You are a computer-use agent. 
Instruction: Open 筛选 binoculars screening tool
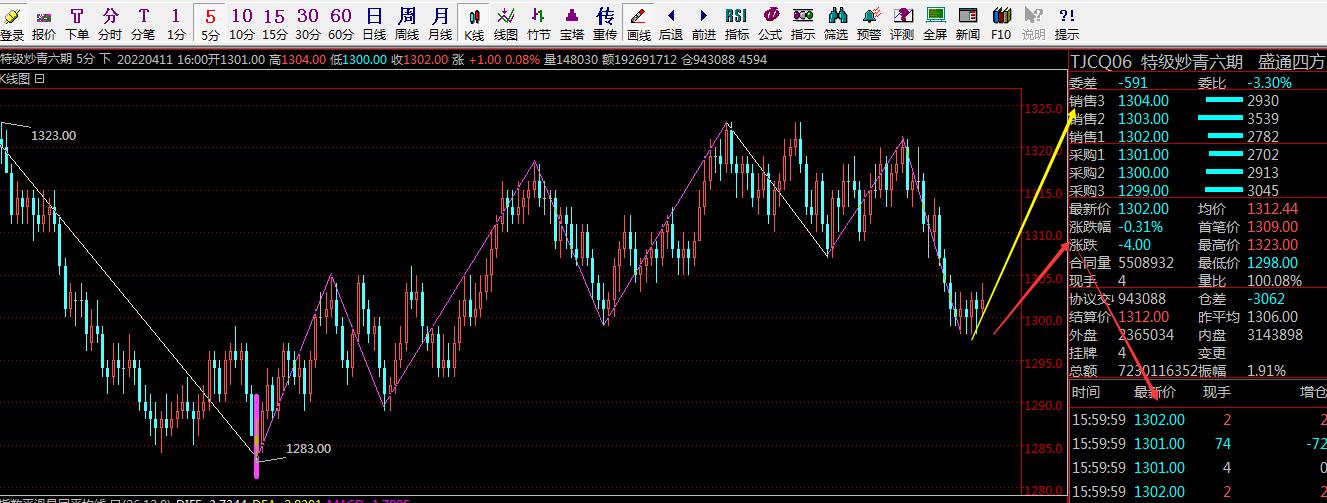(x=836, y=22)
